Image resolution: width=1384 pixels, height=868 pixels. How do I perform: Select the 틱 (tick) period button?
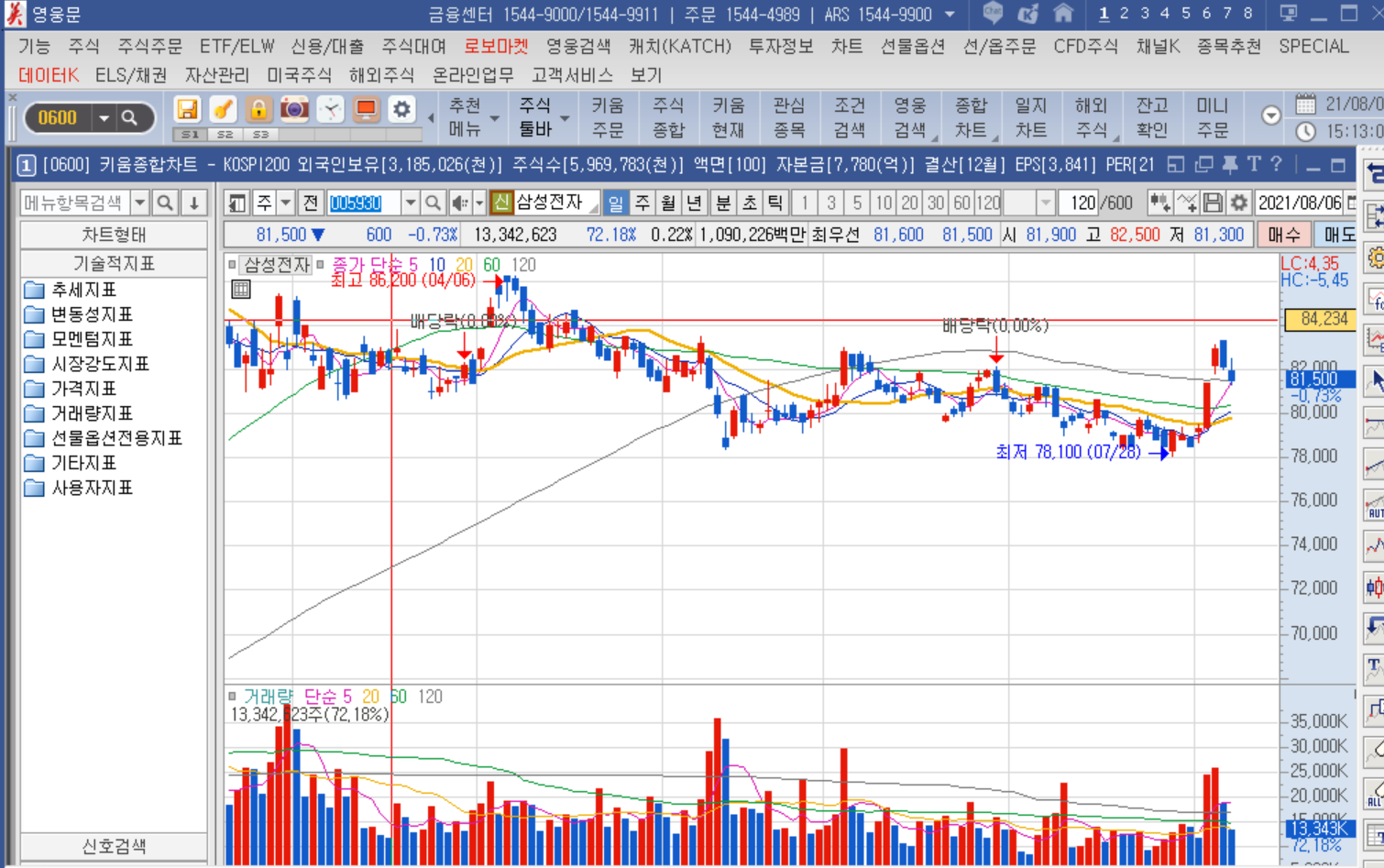point(775,203)
